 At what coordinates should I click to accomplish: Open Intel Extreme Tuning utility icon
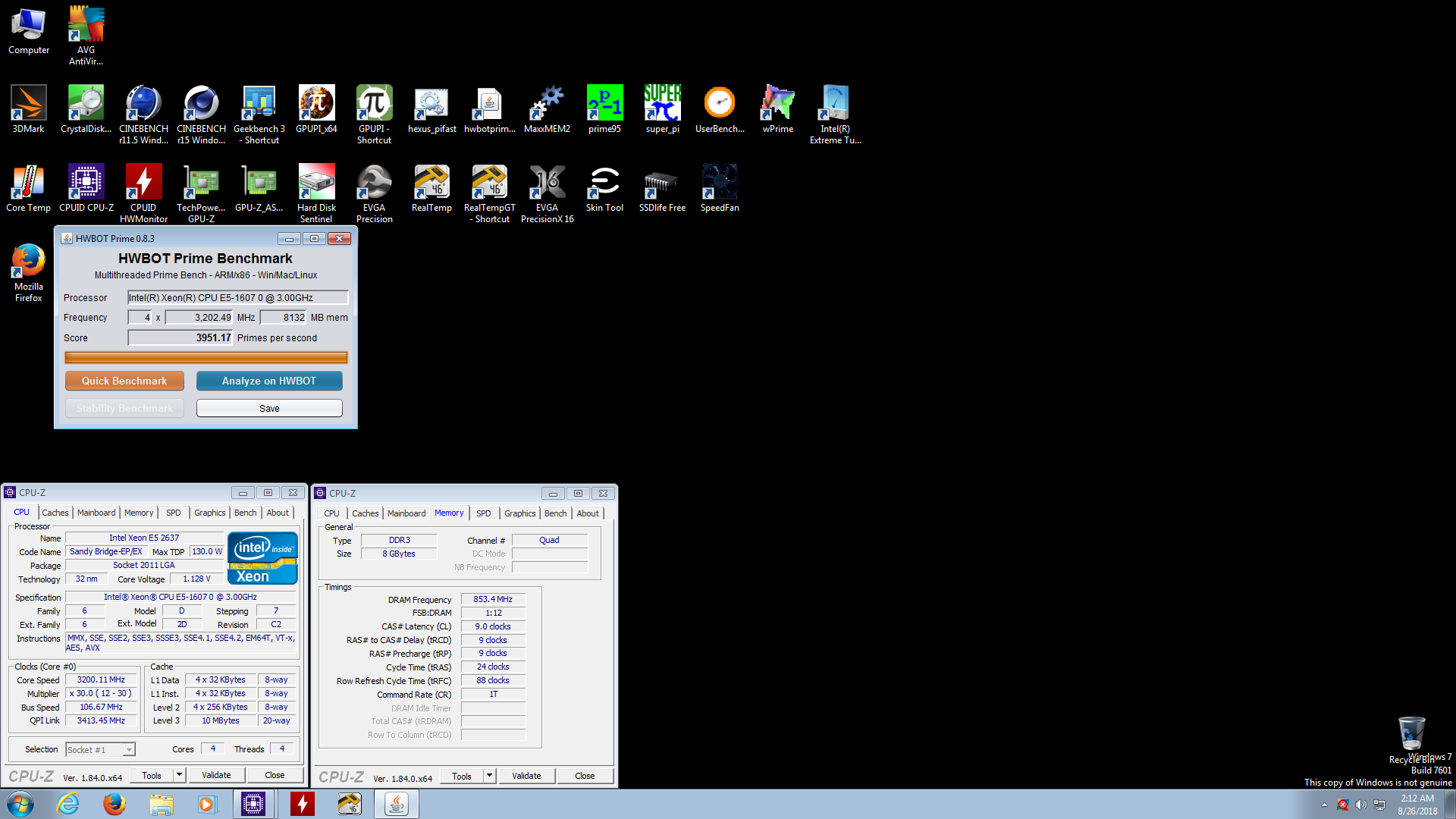(835, 115)
